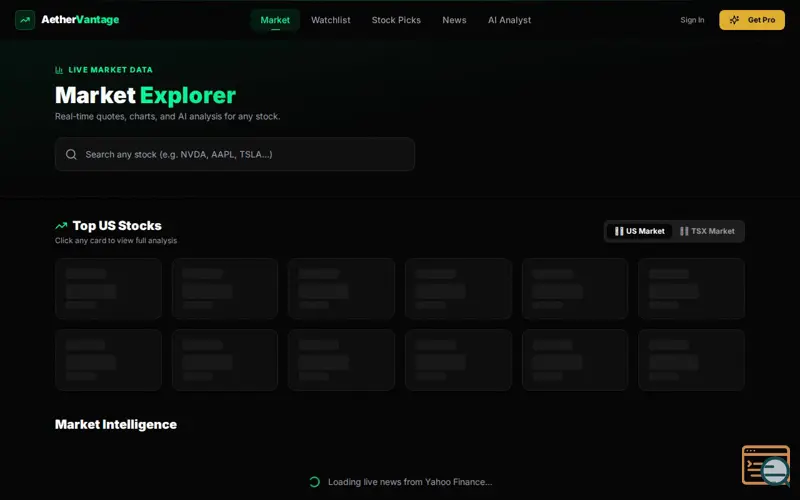
Task: Go to the Stock Picks tab
Action: point(396,20)
